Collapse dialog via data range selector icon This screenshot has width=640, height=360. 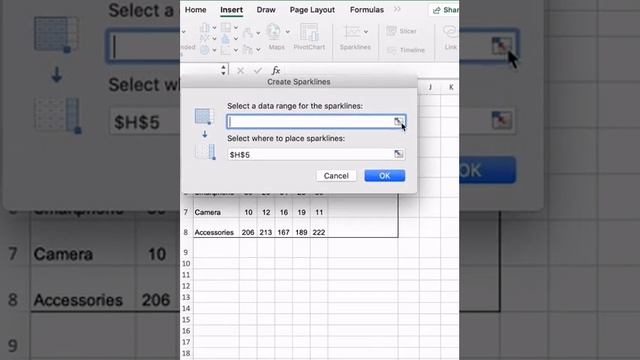[398, 121]
